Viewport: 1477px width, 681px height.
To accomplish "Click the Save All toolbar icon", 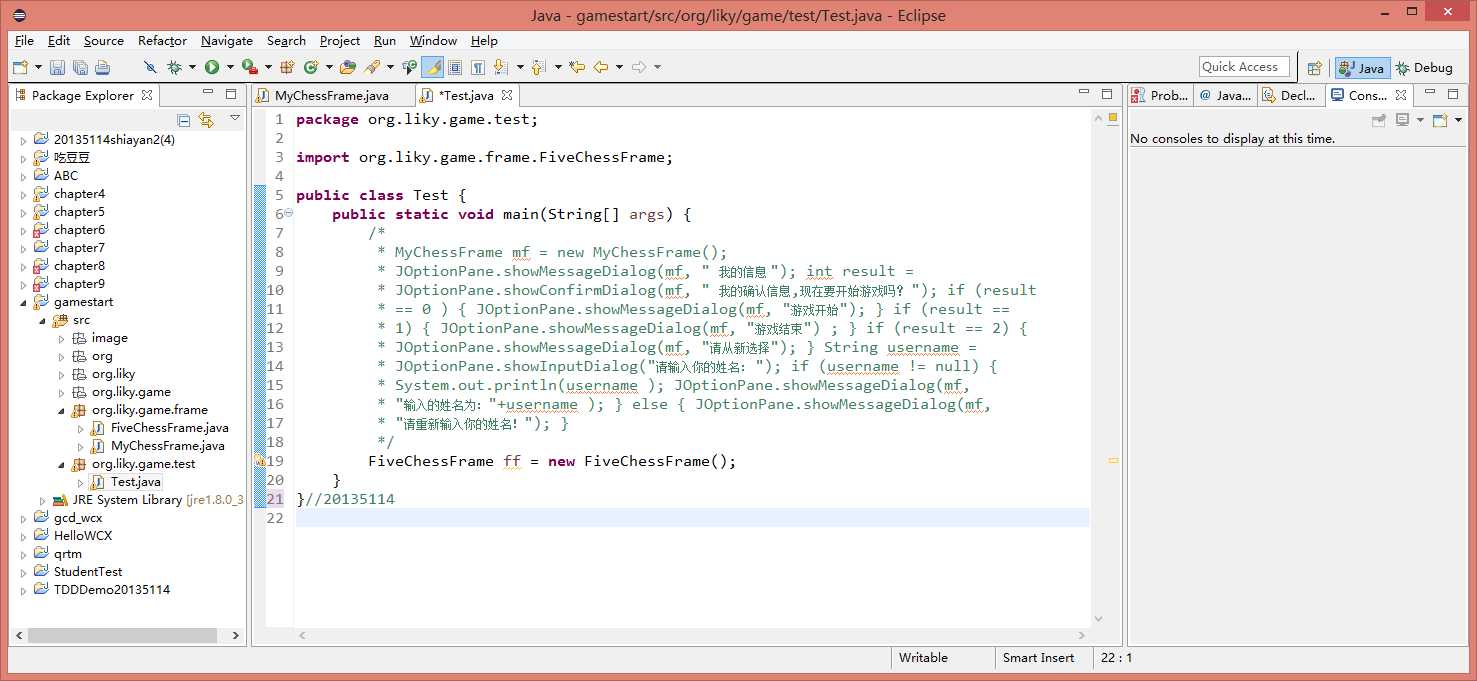I will tap(80, 67).
